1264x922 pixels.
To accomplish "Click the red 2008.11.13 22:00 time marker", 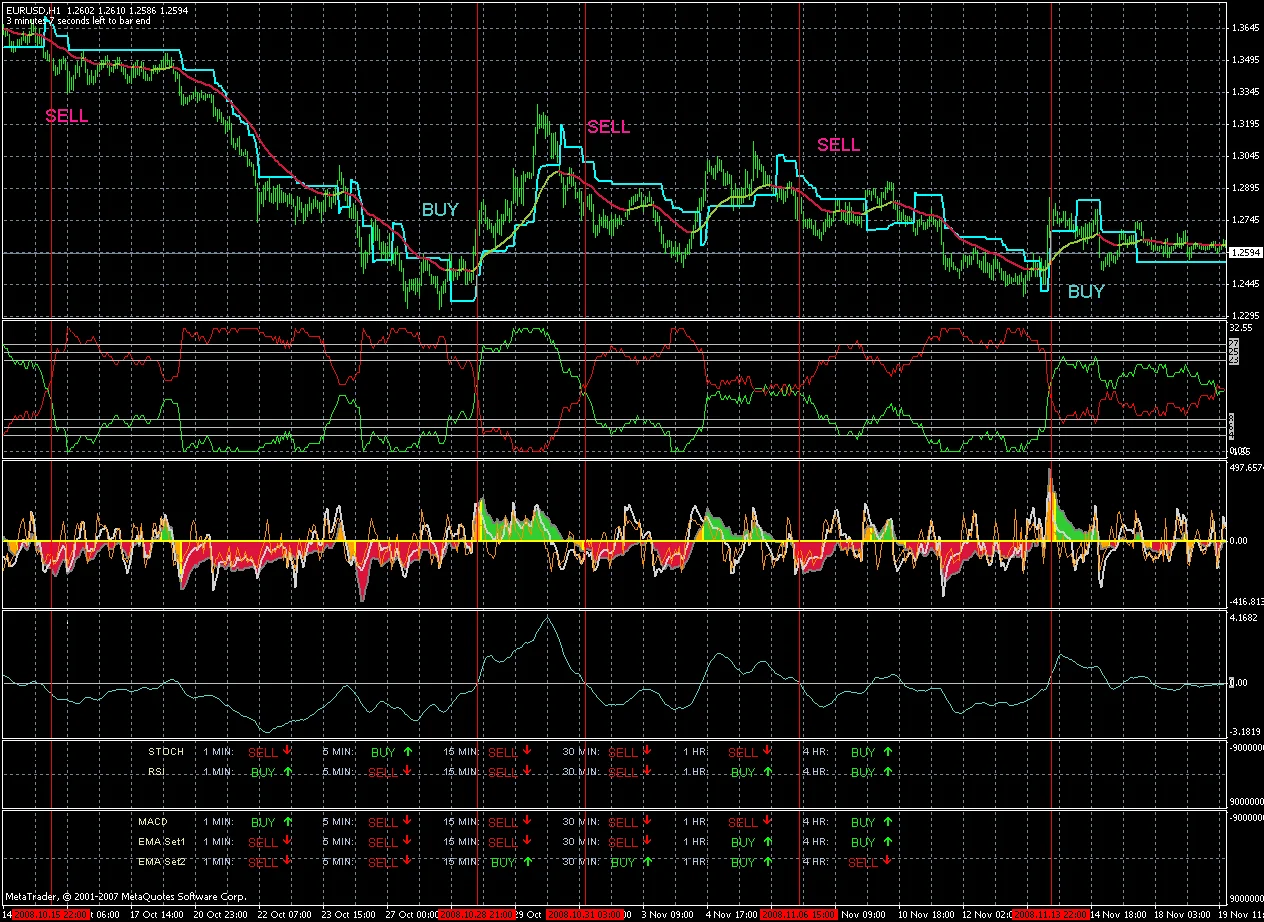I will [1050, 914].
